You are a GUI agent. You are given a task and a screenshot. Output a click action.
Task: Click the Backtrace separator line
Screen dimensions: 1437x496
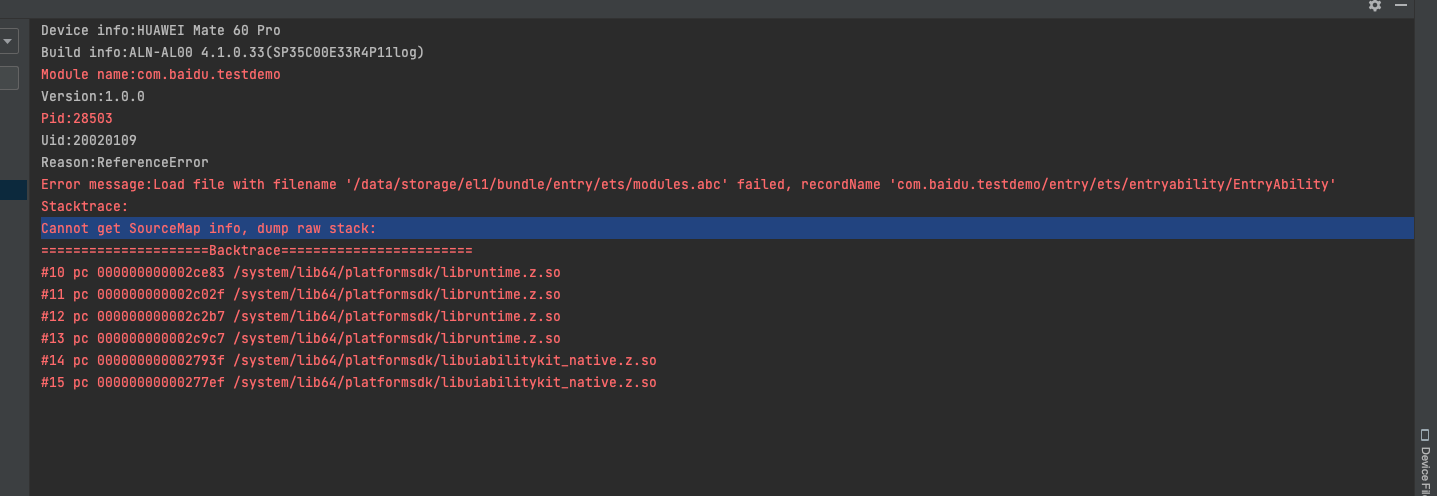[257, 250]
